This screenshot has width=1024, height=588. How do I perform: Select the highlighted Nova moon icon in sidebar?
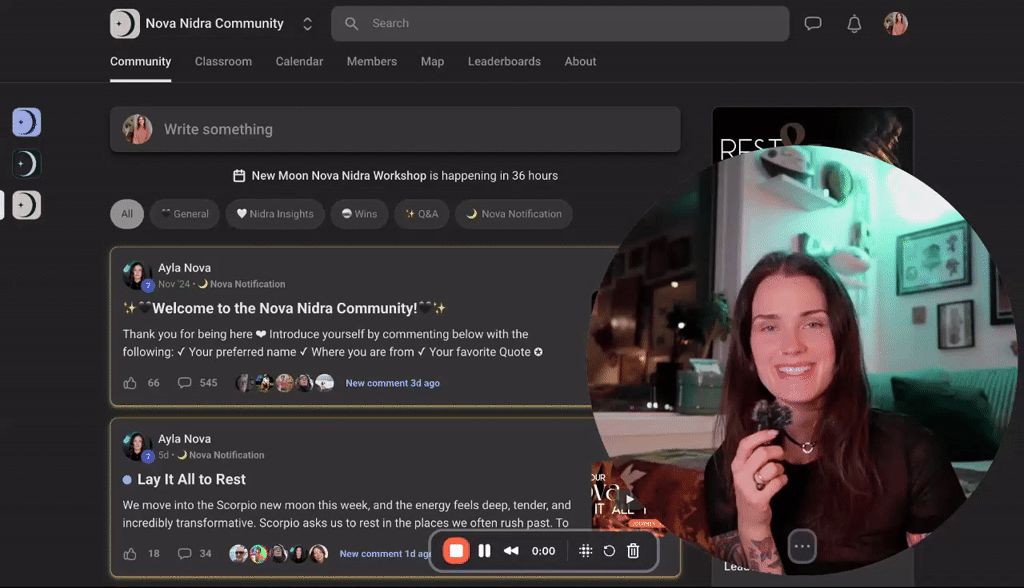26,121
